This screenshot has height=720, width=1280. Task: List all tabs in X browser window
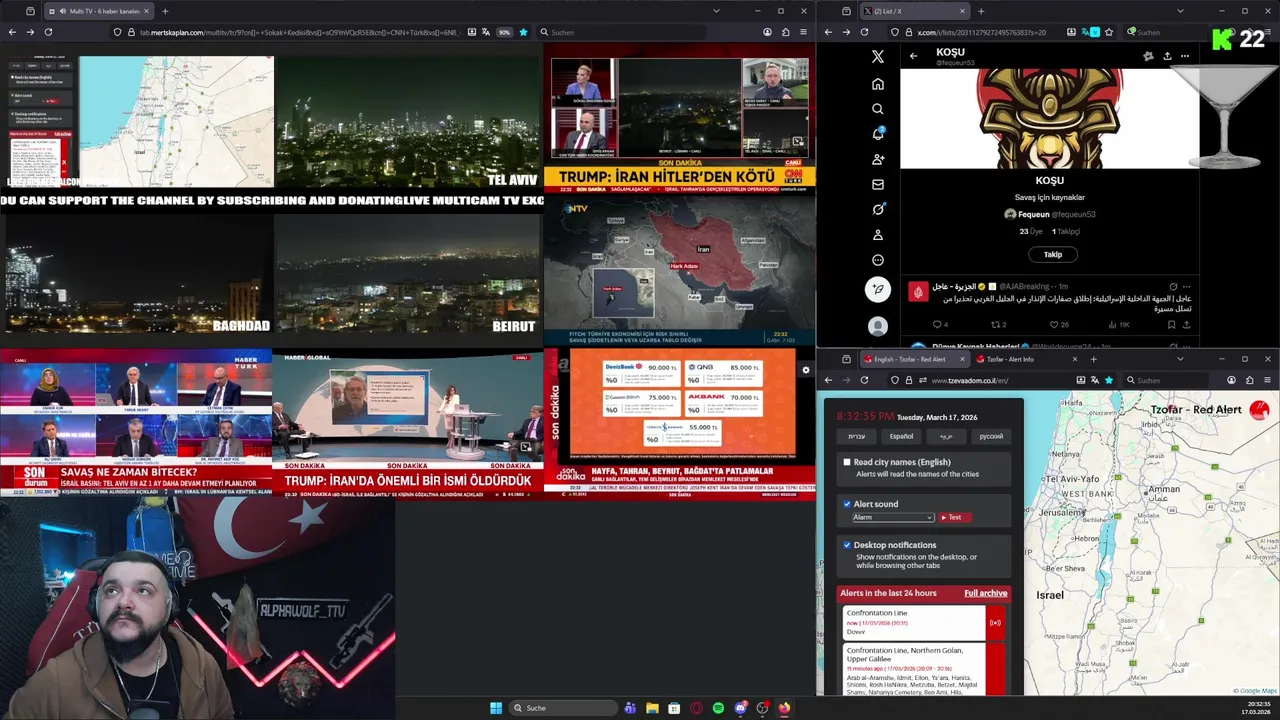pyautogui.click(x=1180, y=11)
